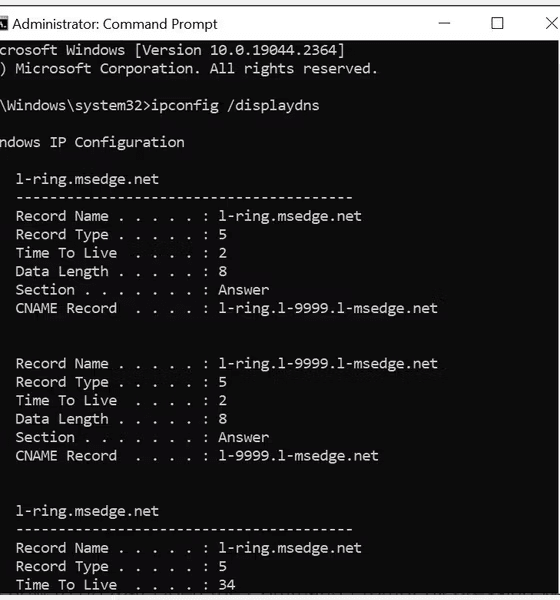Click Record Name l-ring.l-9999.l-msedge.net in second record
Viewport: 560px width, 600px height.
(x=328, y=364)
